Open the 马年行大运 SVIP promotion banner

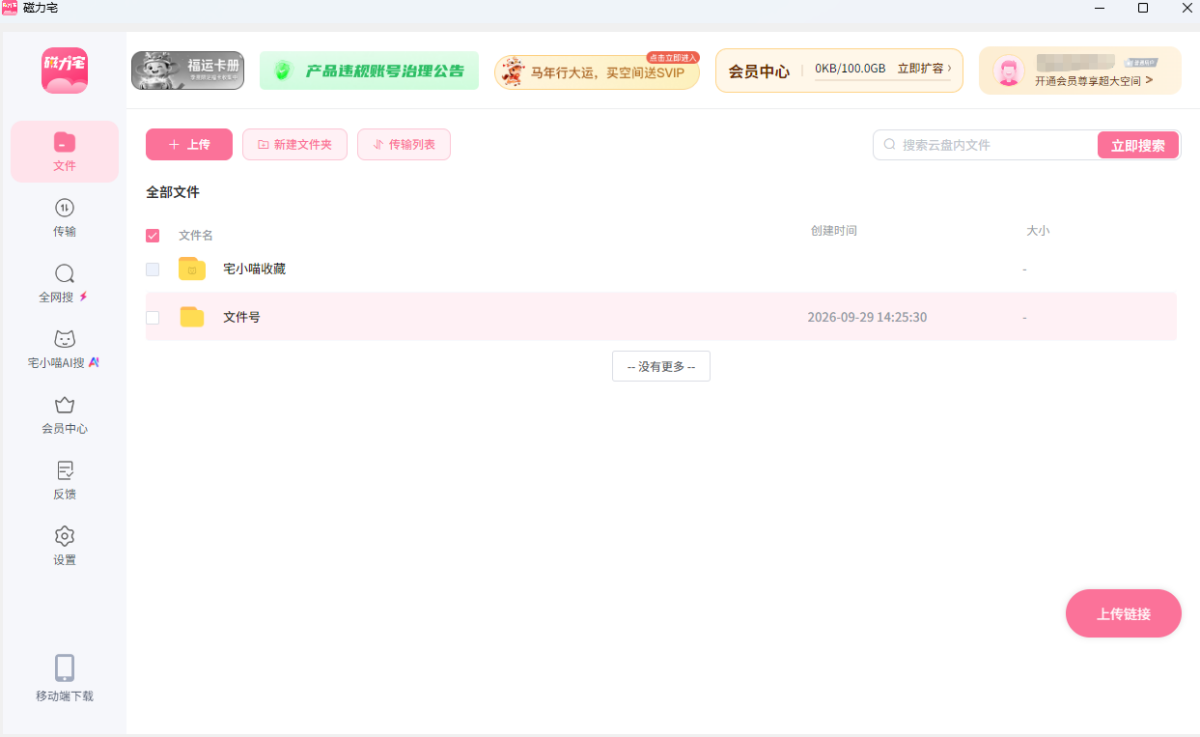(x=597, y=71)
